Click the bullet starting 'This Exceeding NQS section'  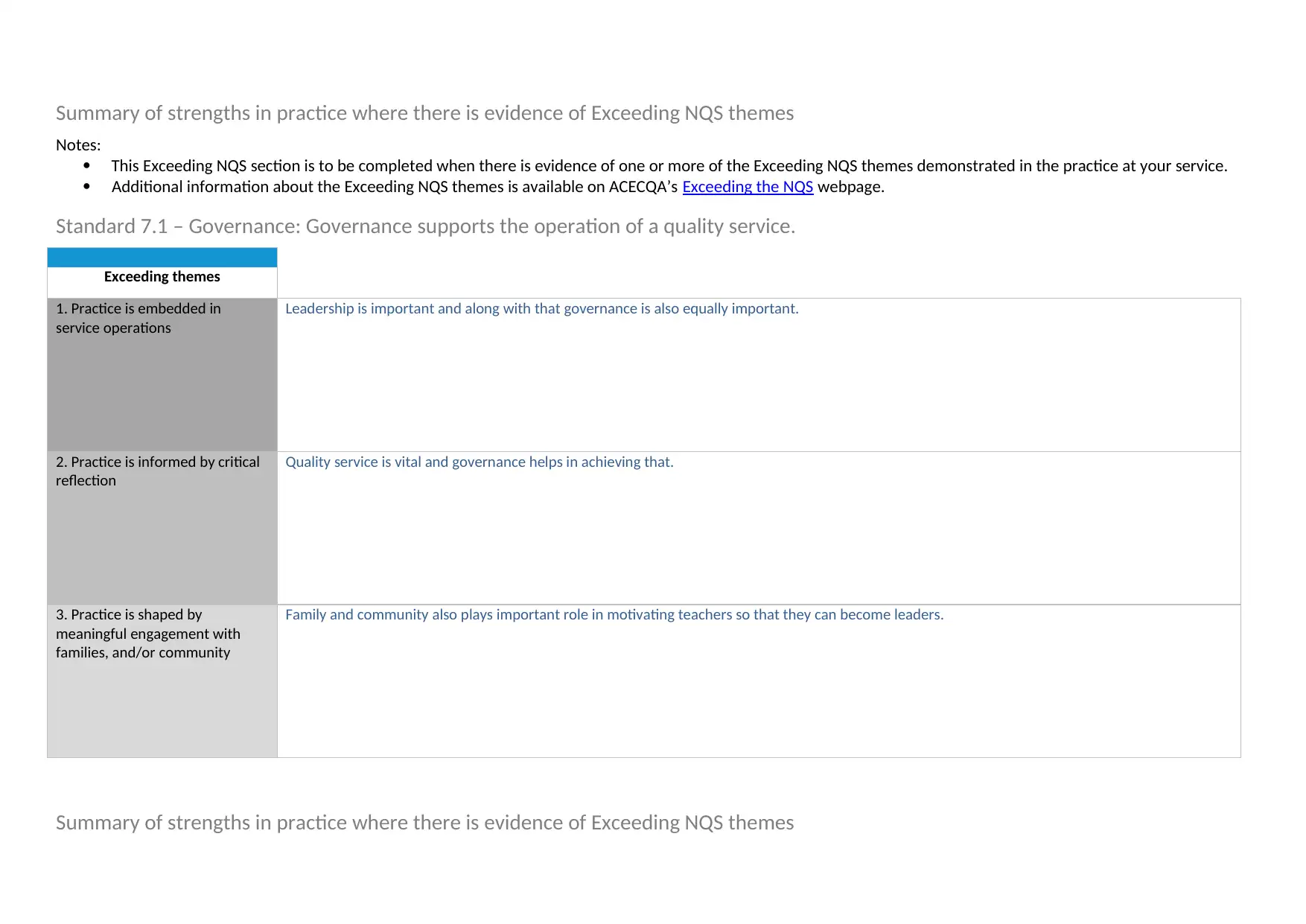tap(669, 166)
